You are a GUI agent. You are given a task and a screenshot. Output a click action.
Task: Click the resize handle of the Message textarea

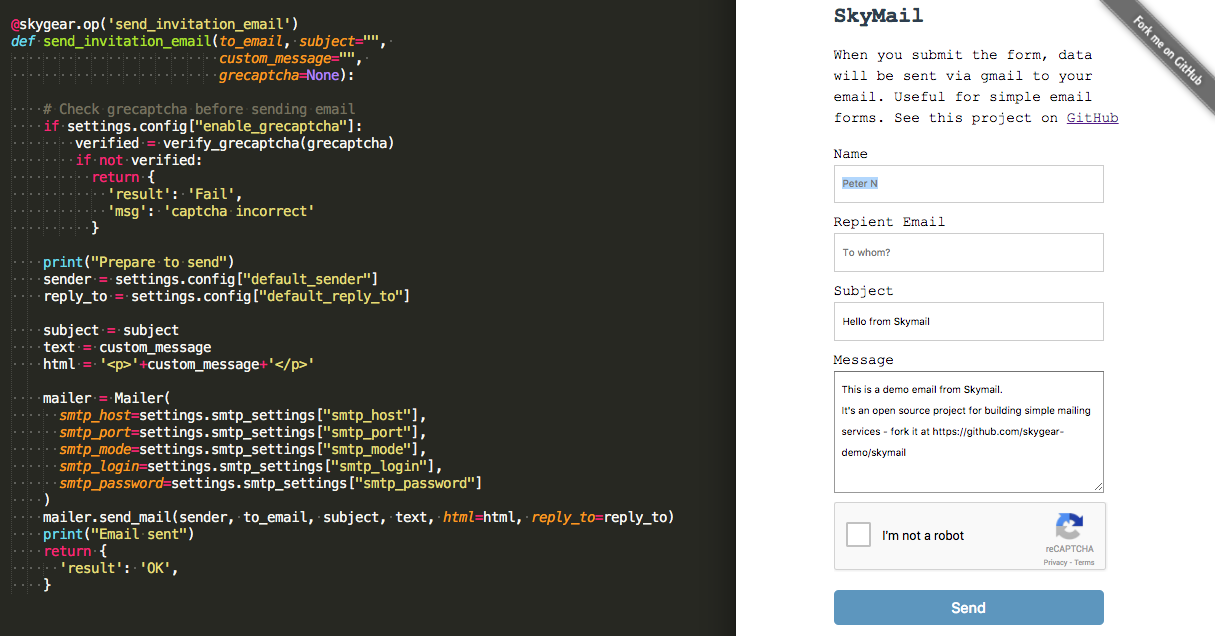pos(1099,487)
